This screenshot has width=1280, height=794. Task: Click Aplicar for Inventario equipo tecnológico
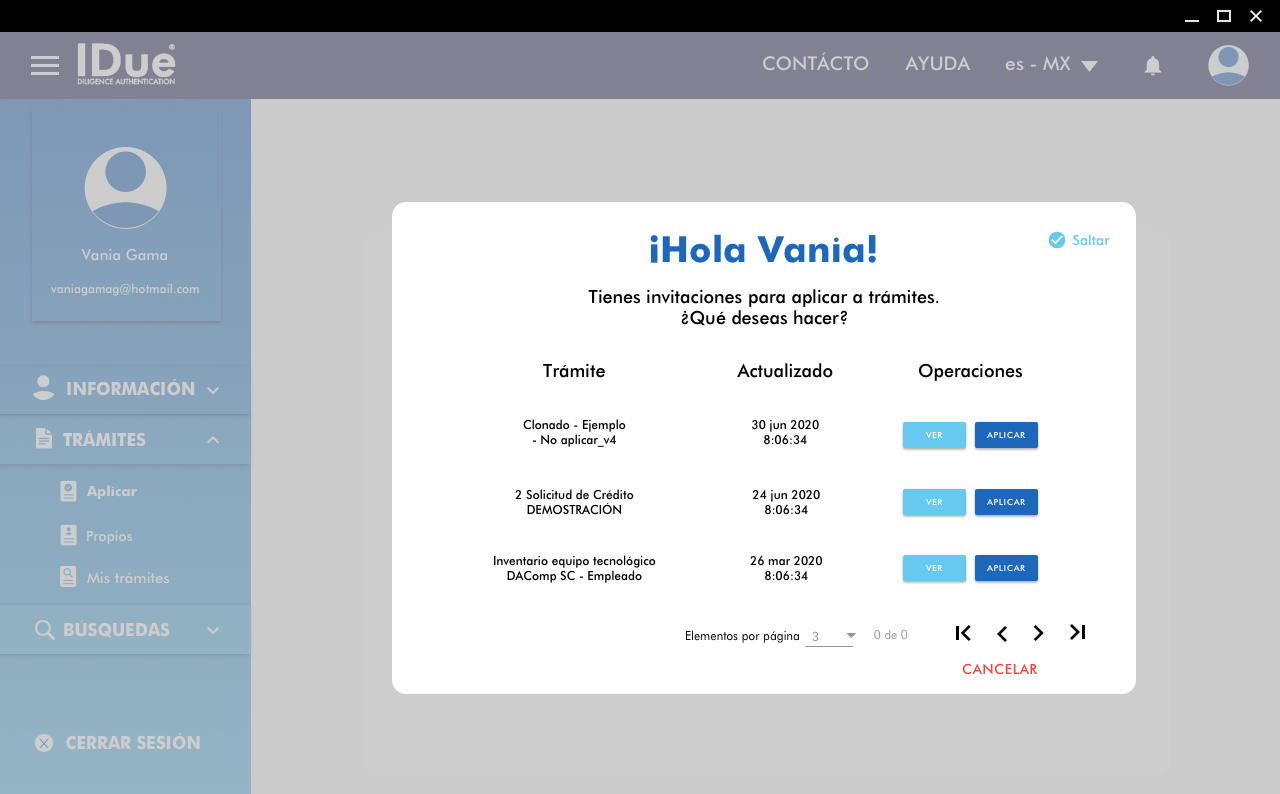tap(1006, 568)
